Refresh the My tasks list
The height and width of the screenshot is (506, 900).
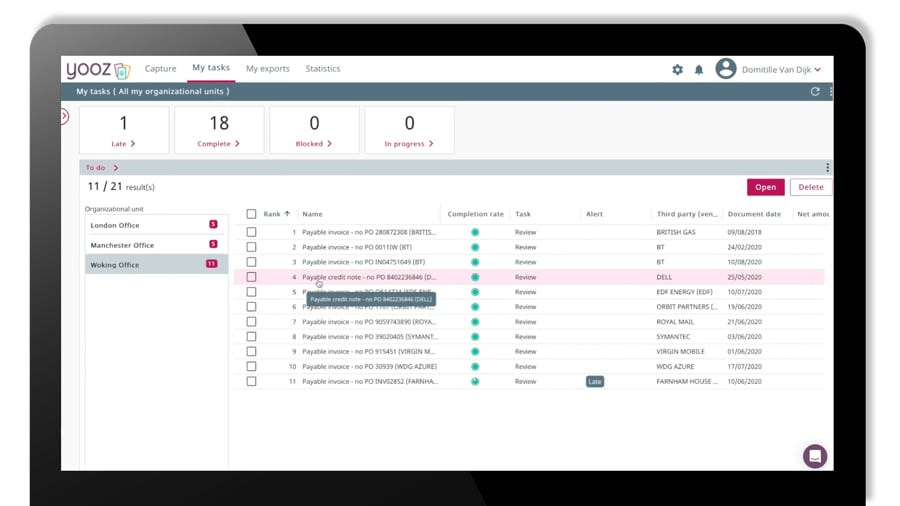[x=815, y=91]
